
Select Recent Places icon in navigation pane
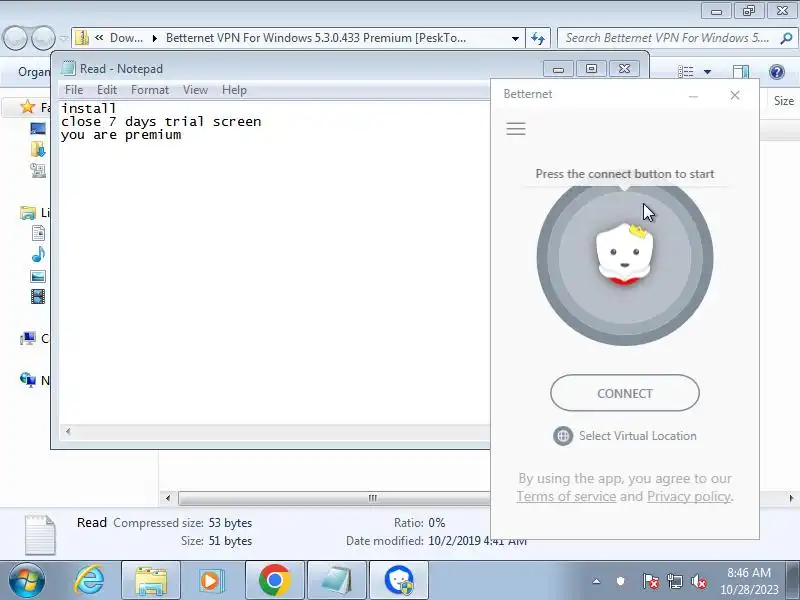38,170
